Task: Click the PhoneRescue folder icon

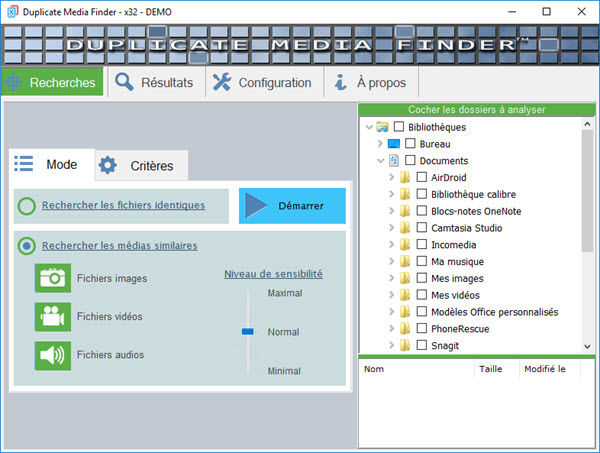Action: 405,328
